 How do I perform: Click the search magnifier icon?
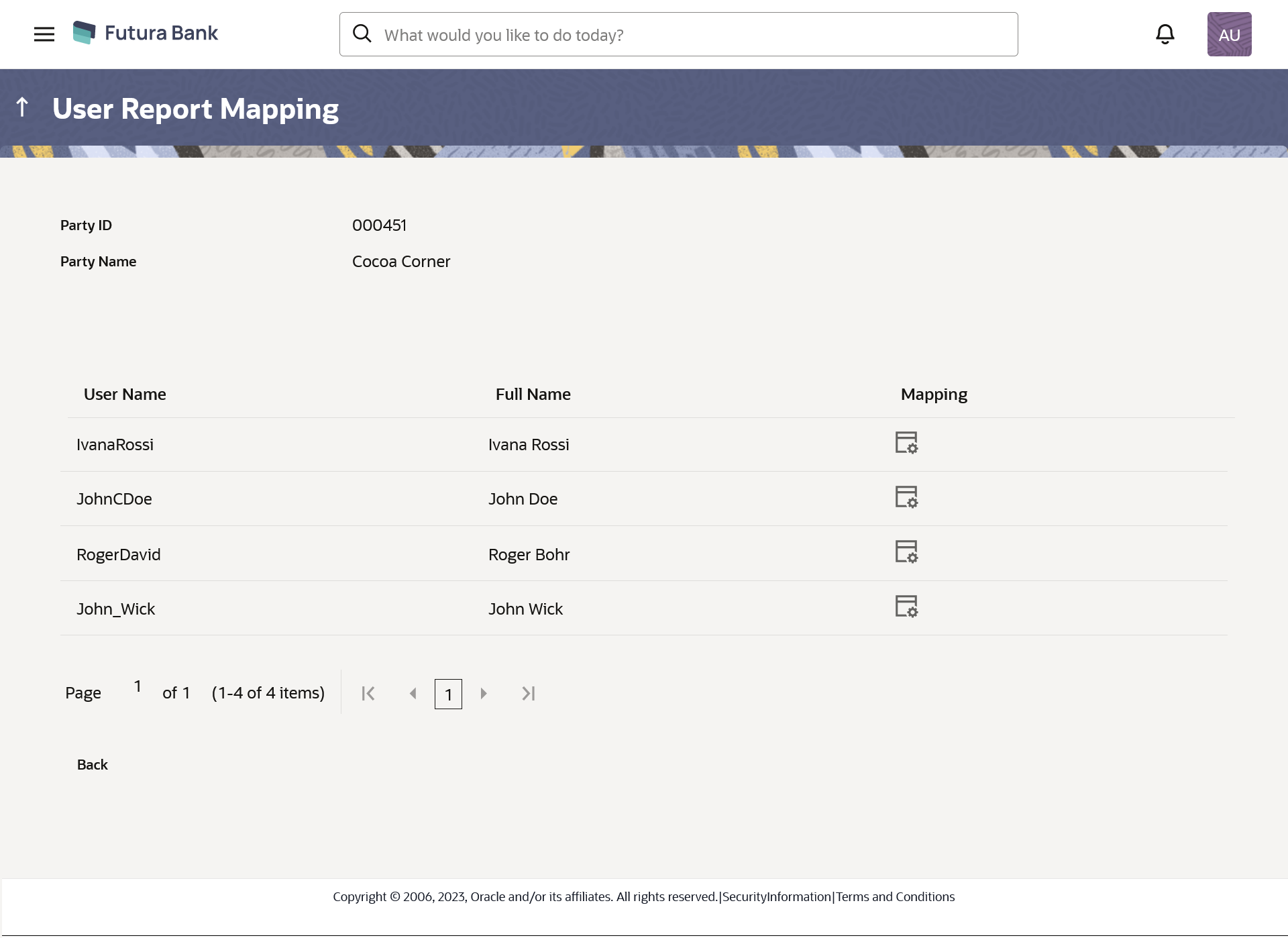click(x=362, y=34)
